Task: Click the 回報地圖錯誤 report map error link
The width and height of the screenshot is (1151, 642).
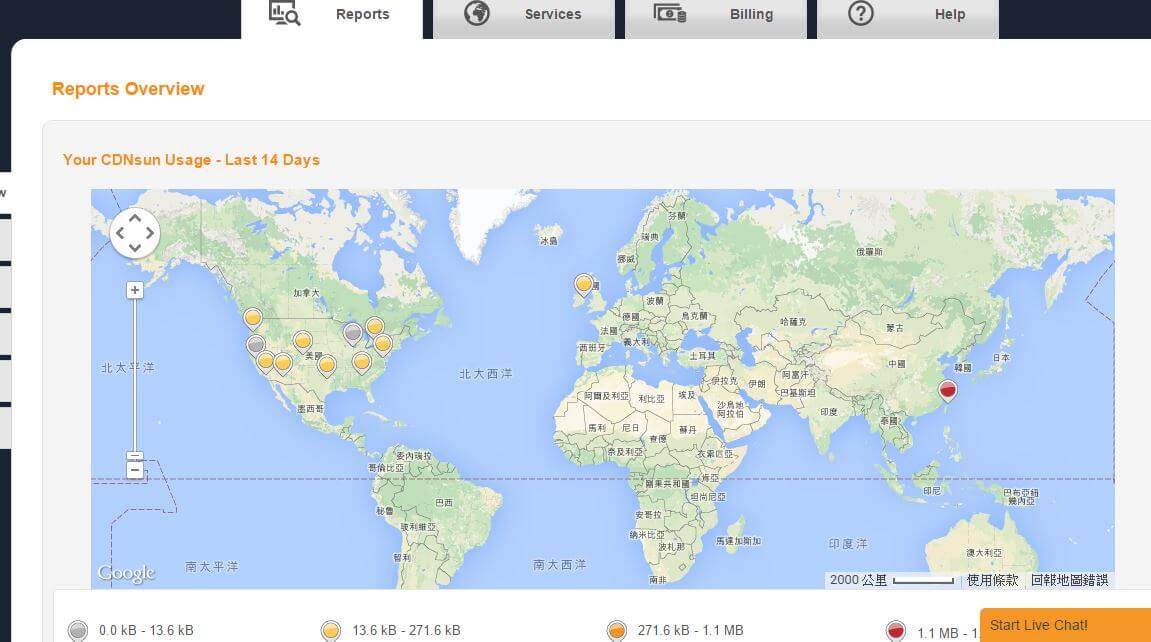Action: 1070,580
